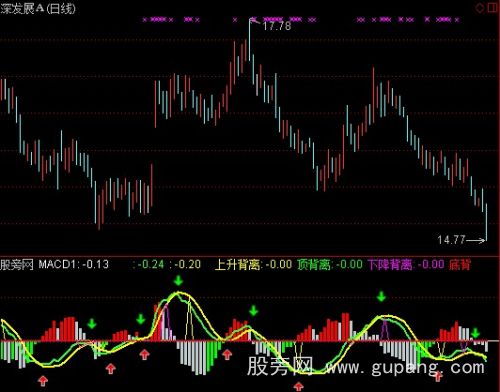The width and height of the screenshot is (500, 392).
Task: Click the rightmost green down arrow in MACD panel
Action: (x=475, y=333)
